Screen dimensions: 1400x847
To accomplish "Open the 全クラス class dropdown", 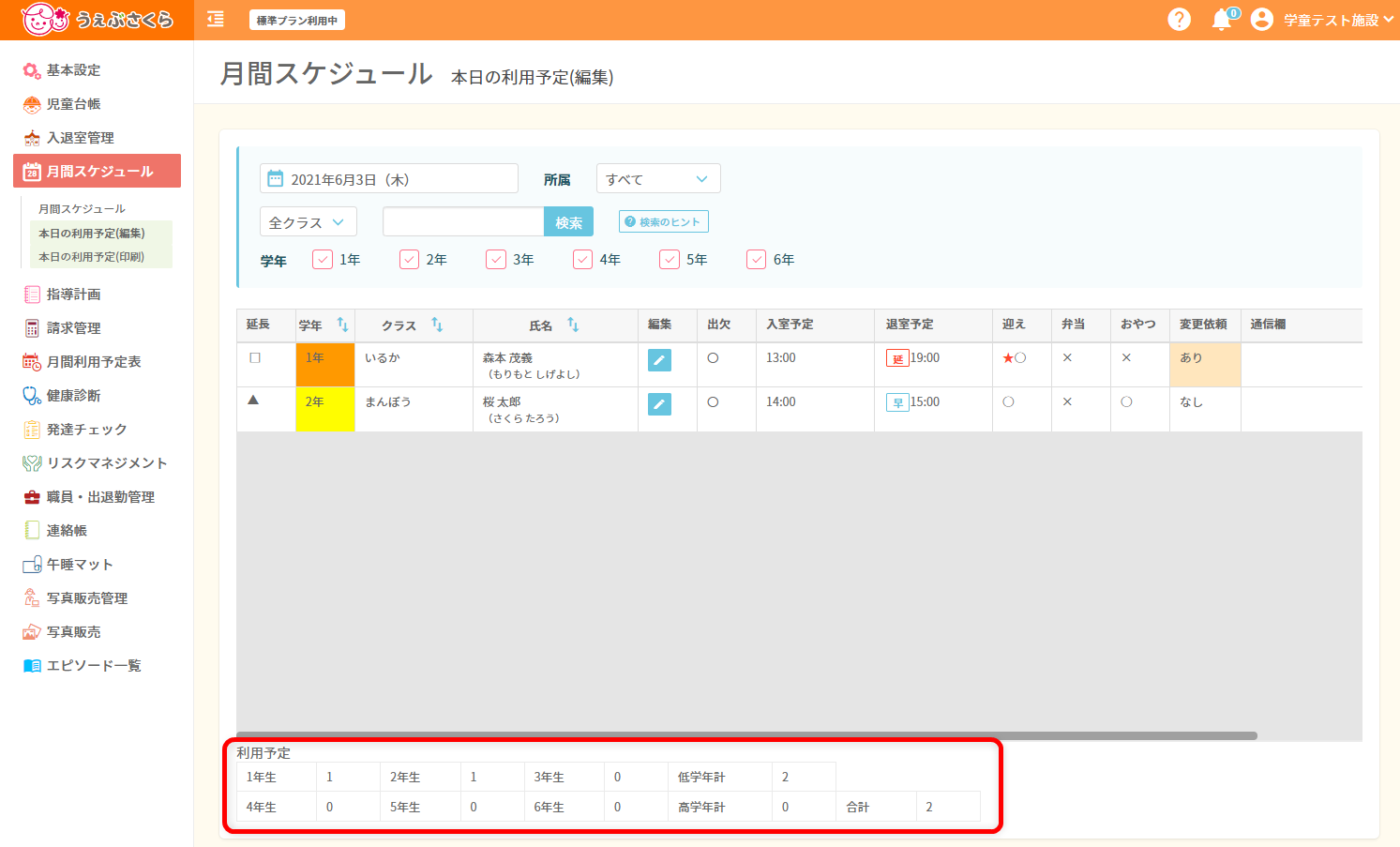I will point(309,222).
